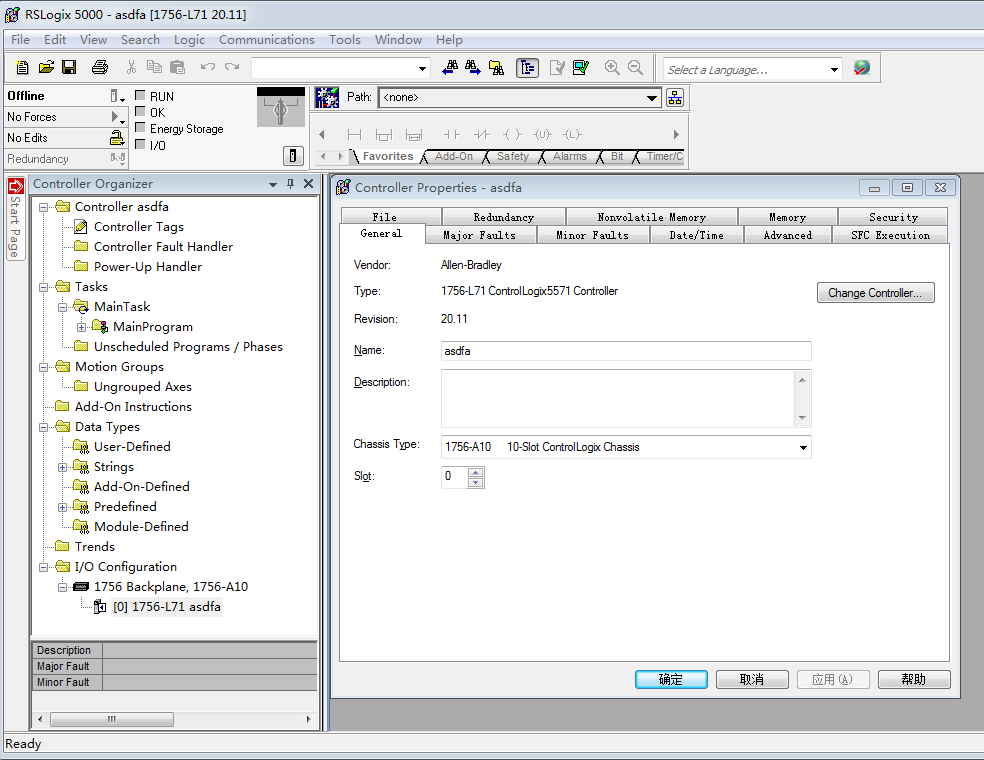This screenshot has width=984, height=760.
Task: Collapse the Tasks folder
Action: tap(43, 287)
